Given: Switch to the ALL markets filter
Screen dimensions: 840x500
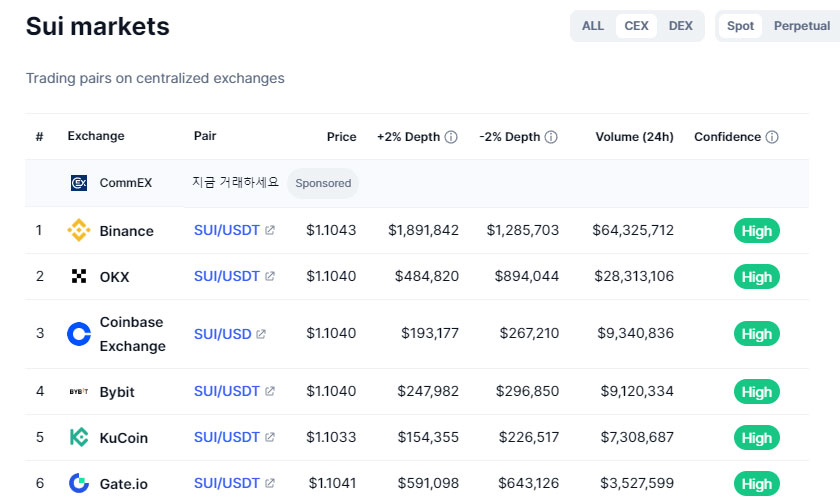Looking at the screenshot, I should 593,26.
